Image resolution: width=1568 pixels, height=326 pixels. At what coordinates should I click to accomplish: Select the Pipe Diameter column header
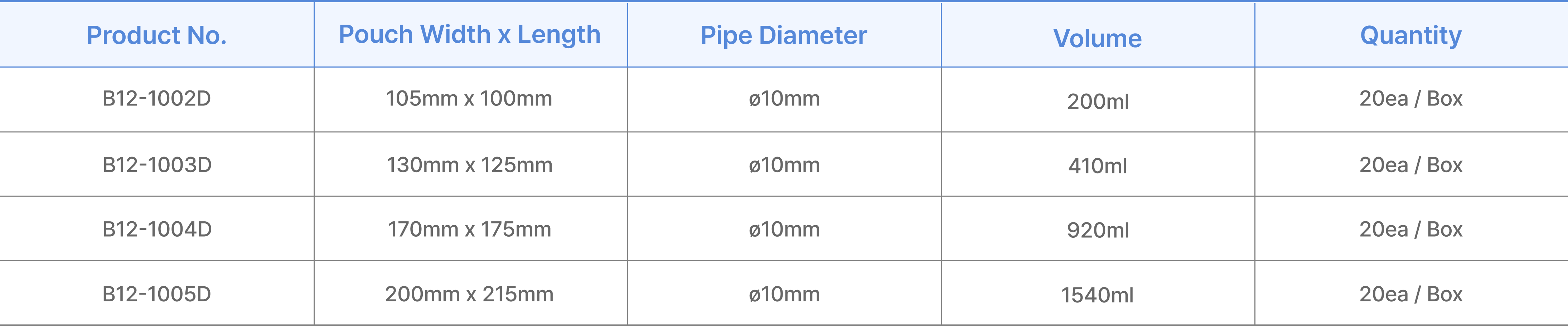(783, 35)
